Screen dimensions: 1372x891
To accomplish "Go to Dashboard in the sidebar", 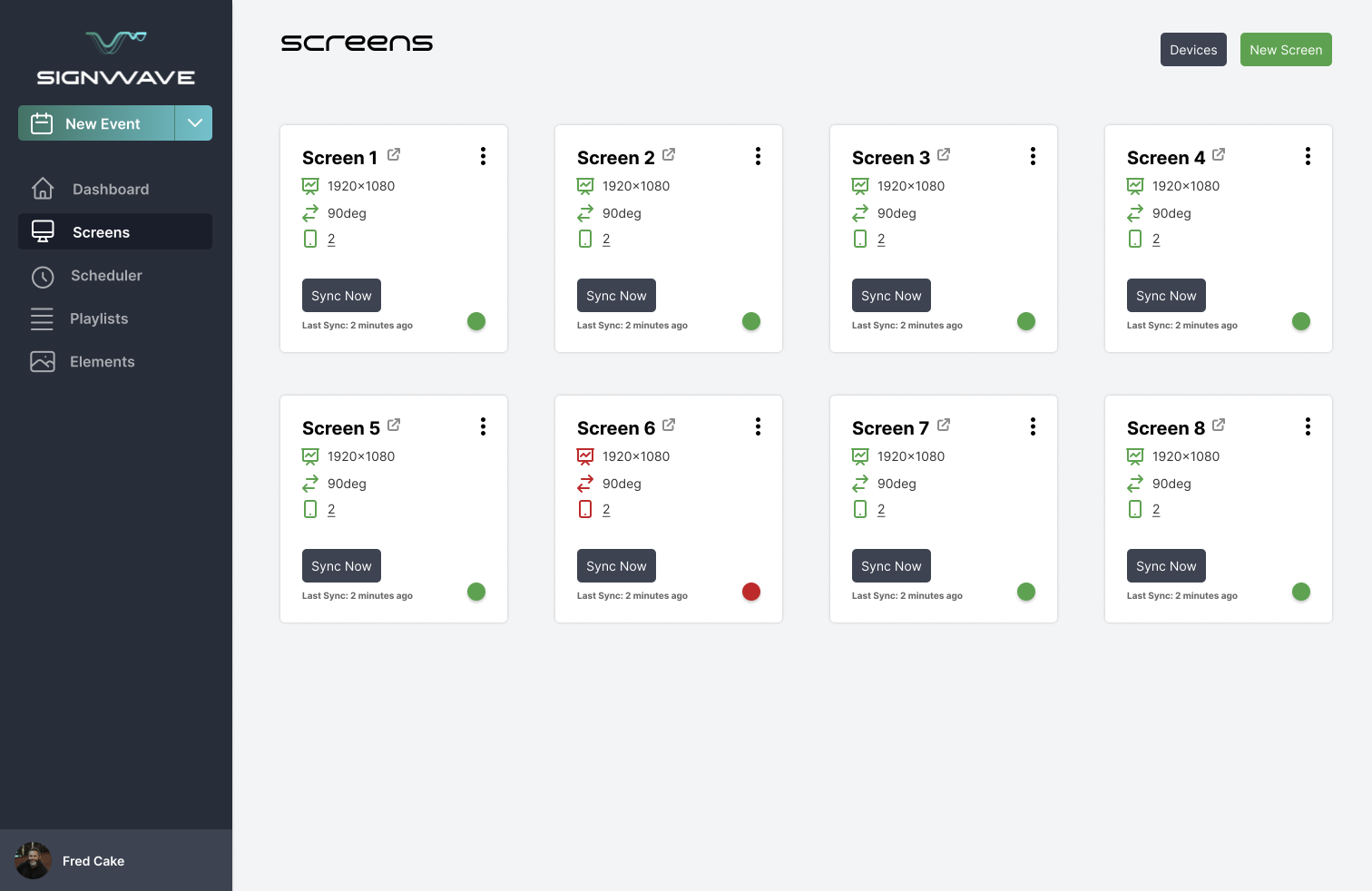I will pos(111,189).
